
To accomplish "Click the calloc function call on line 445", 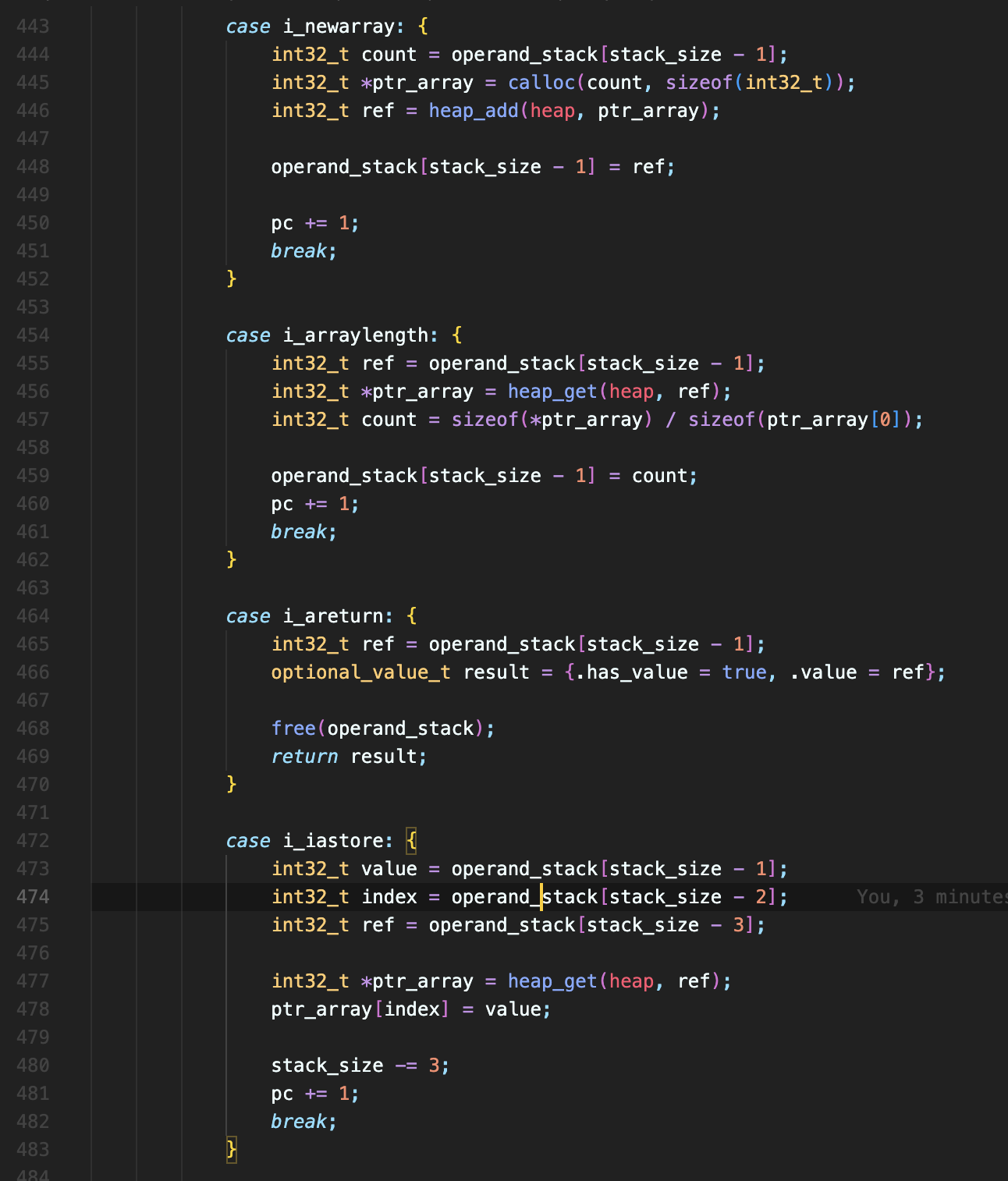I will point(541,83).
